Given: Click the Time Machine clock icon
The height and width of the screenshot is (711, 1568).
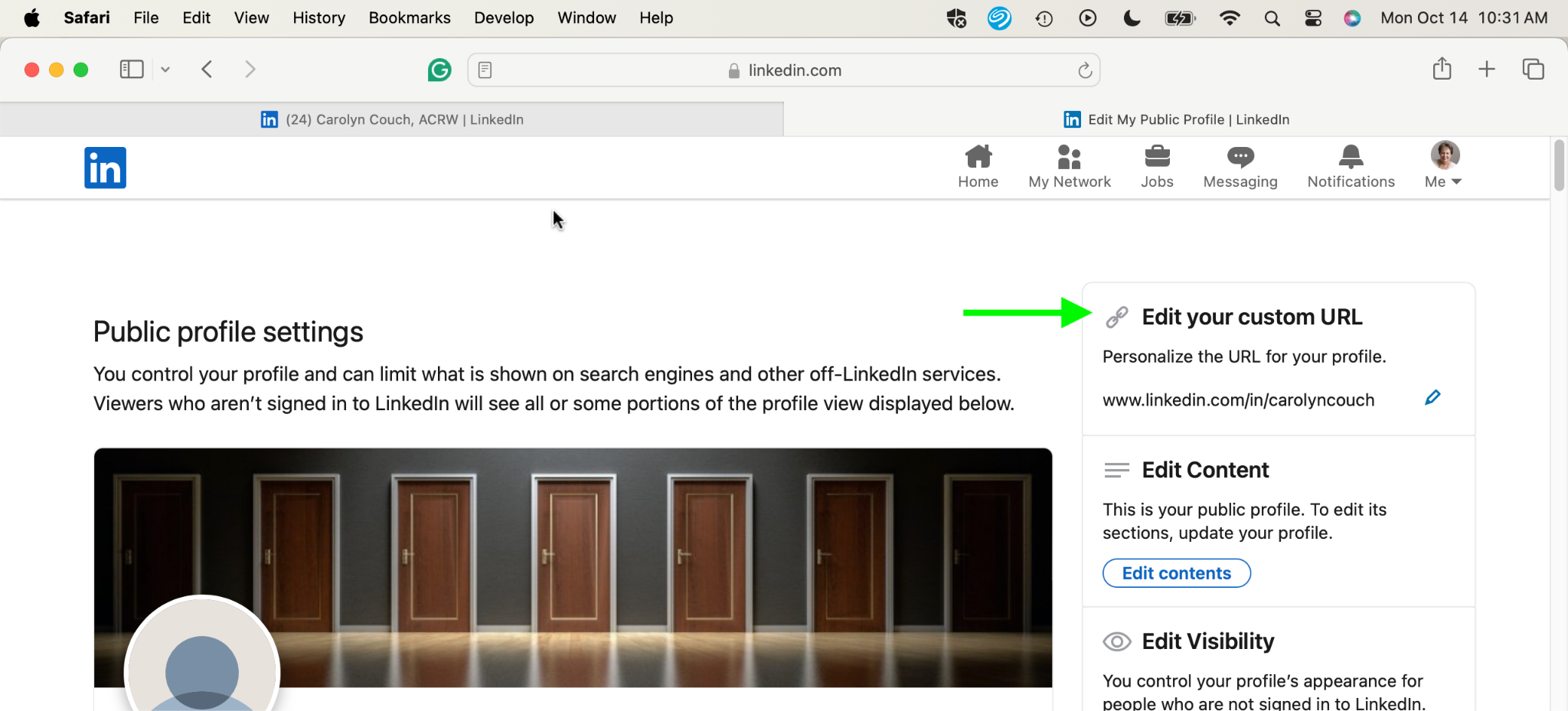Looking at the screenshot, I should point(1044,18).
